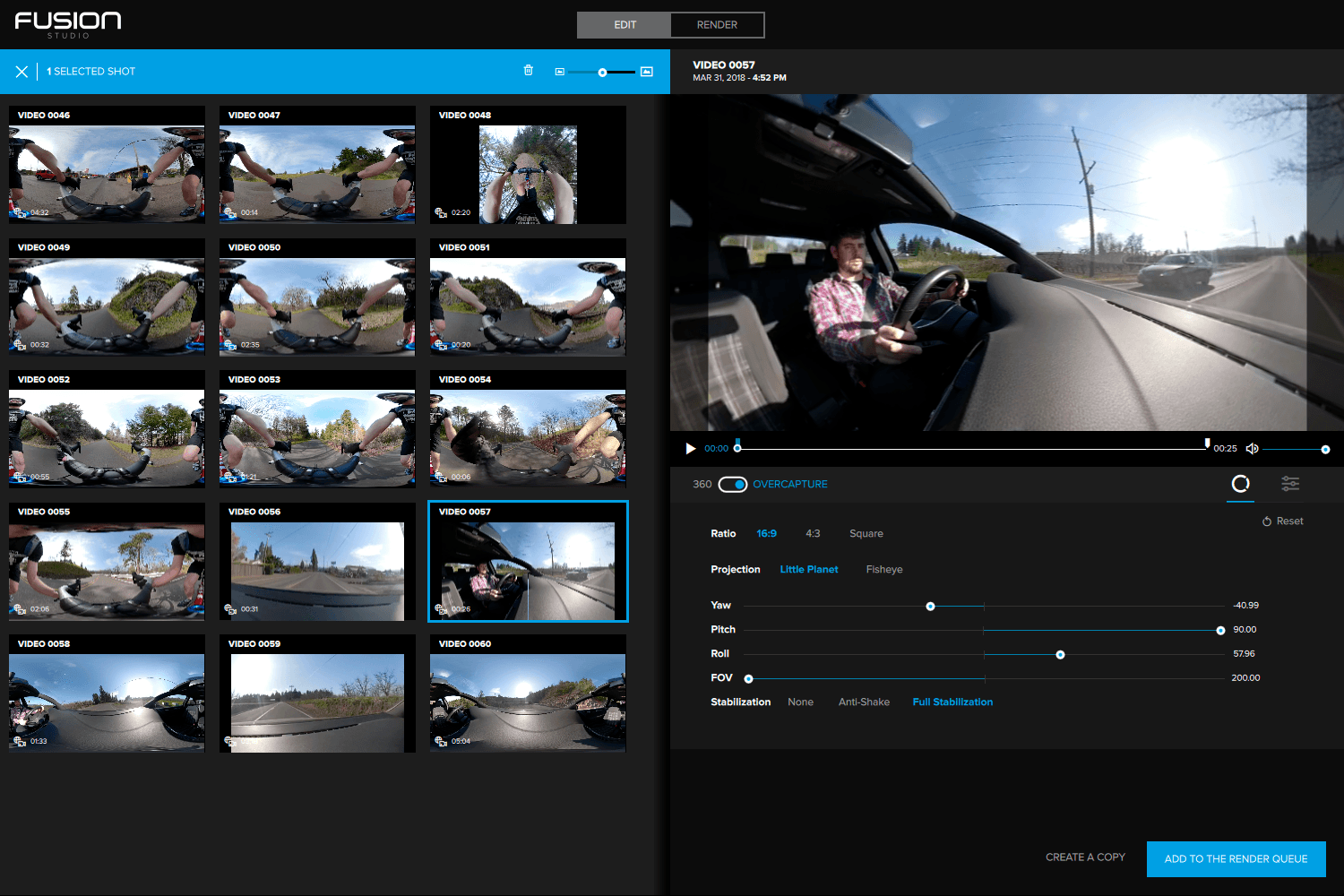Screen dimensions: 1344x896
Task: Click the VIDEO 0057 title in preview panel
Action: [x=724, y=65]
